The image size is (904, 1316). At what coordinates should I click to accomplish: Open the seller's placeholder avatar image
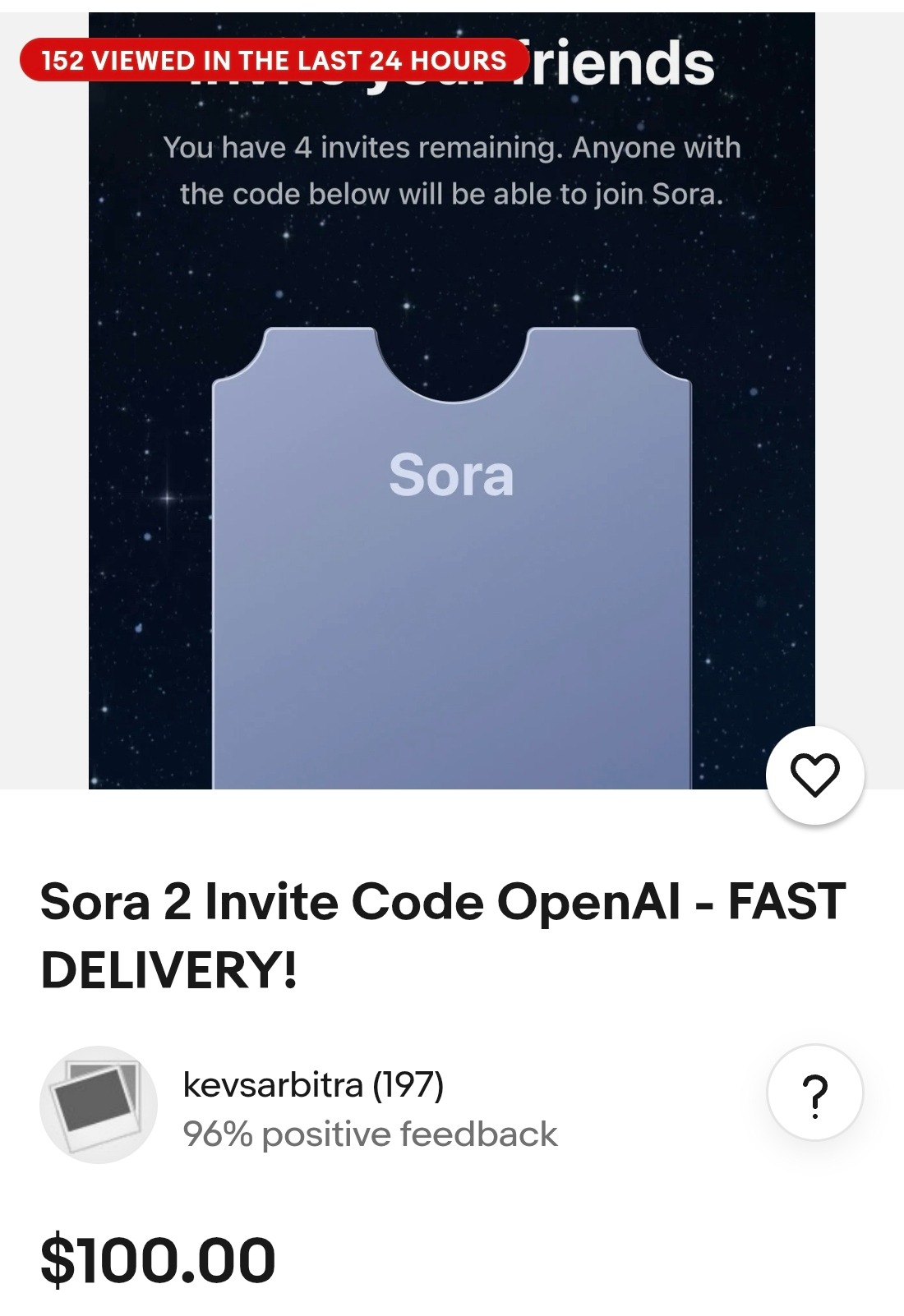99,1104
